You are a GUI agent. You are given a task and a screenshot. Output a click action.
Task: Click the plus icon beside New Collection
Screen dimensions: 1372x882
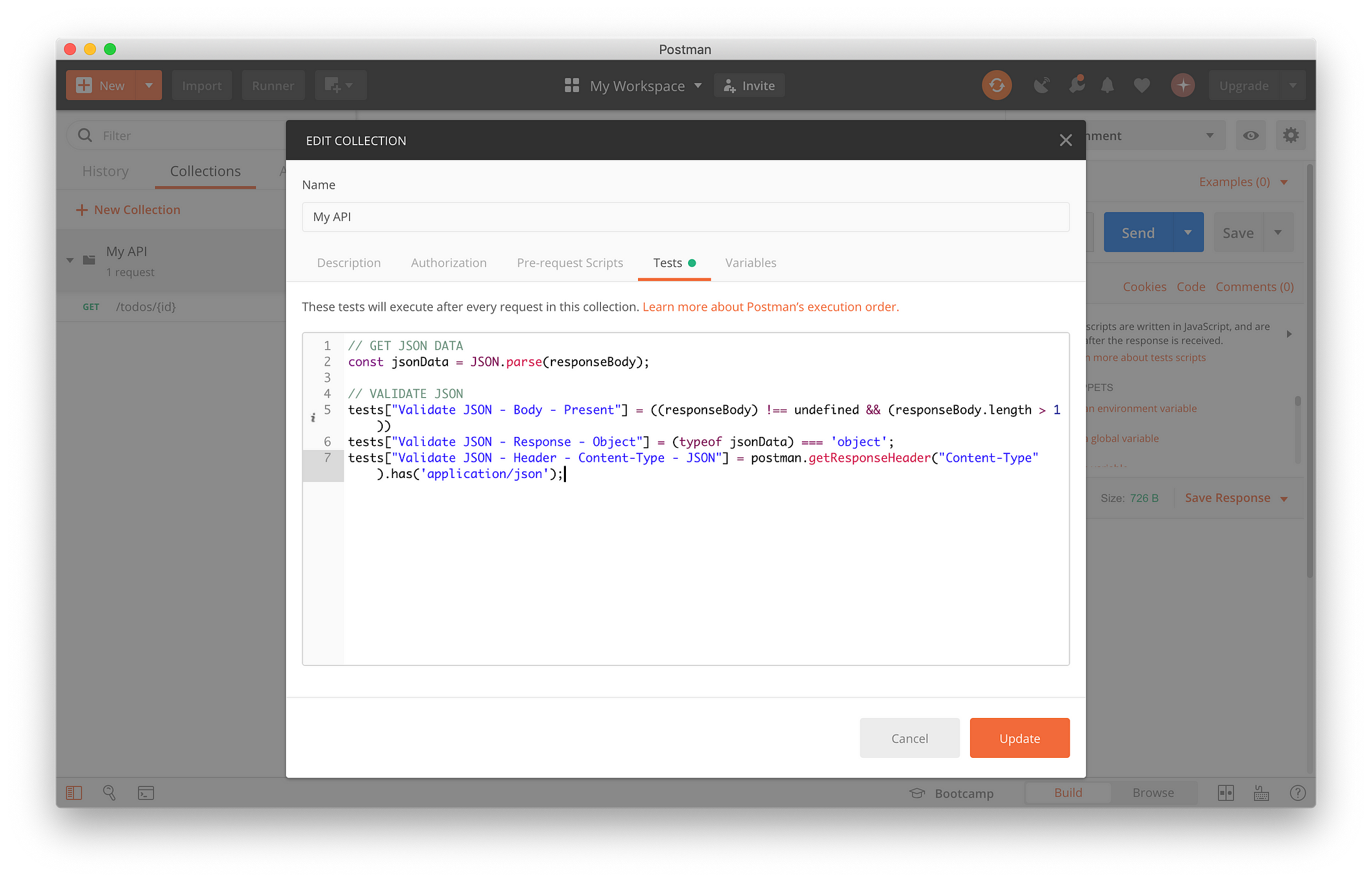click(x=82, y=210)
